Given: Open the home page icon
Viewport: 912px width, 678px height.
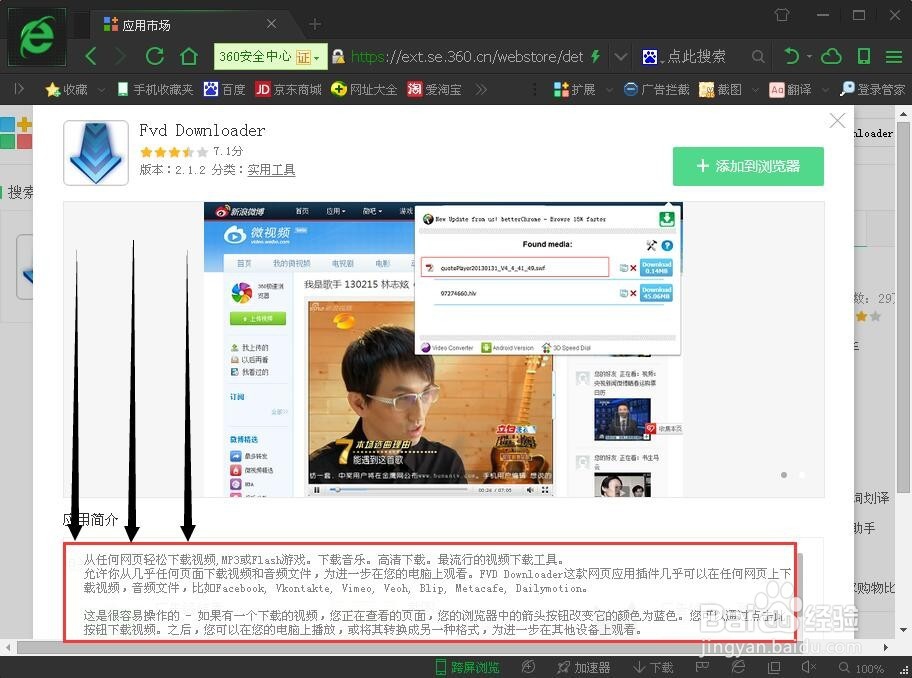Looking at the screenshot, I should 188,56.
